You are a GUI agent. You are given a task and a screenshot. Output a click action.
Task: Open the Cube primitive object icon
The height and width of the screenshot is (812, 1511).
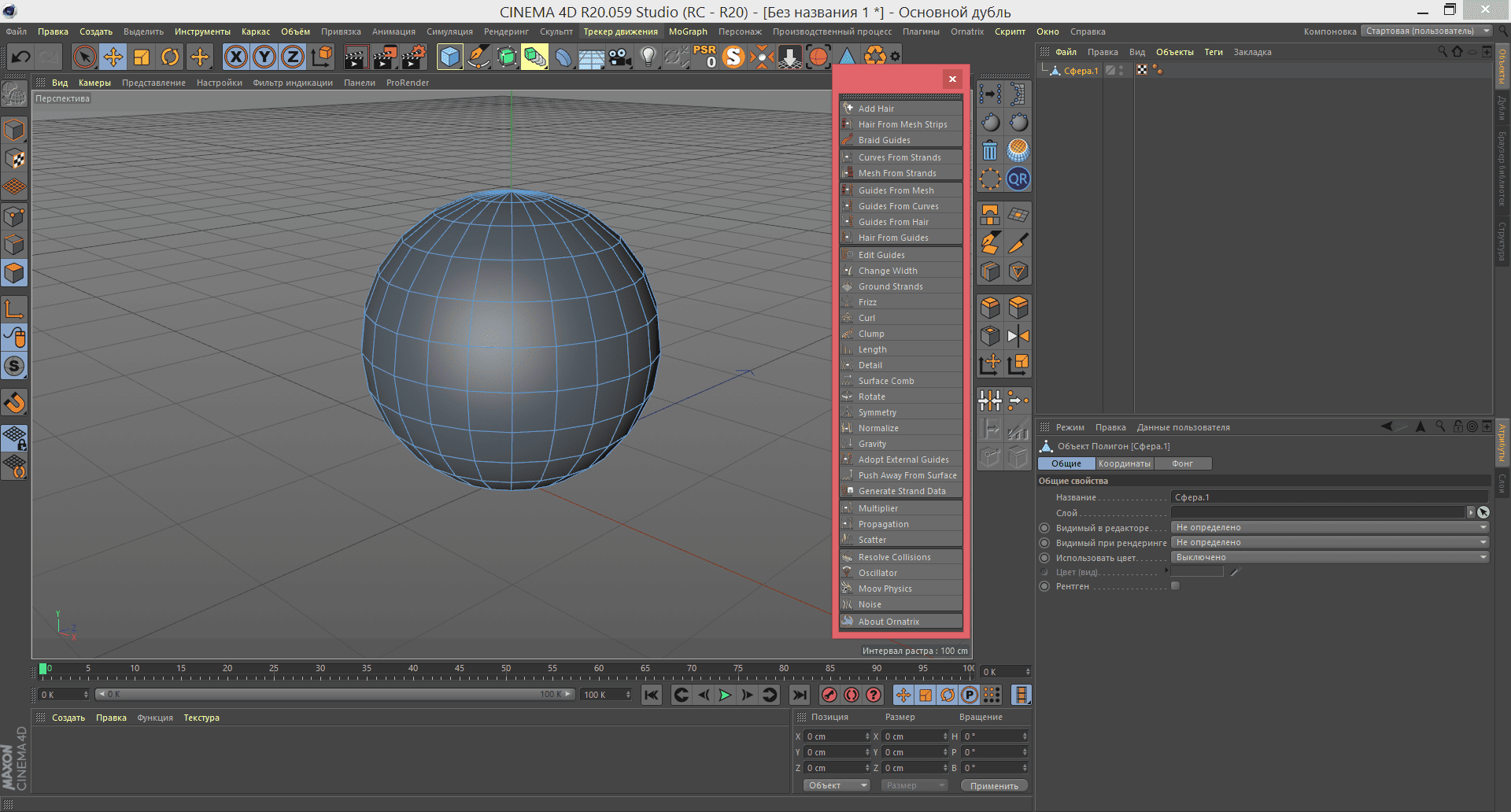tap(449, 57)
